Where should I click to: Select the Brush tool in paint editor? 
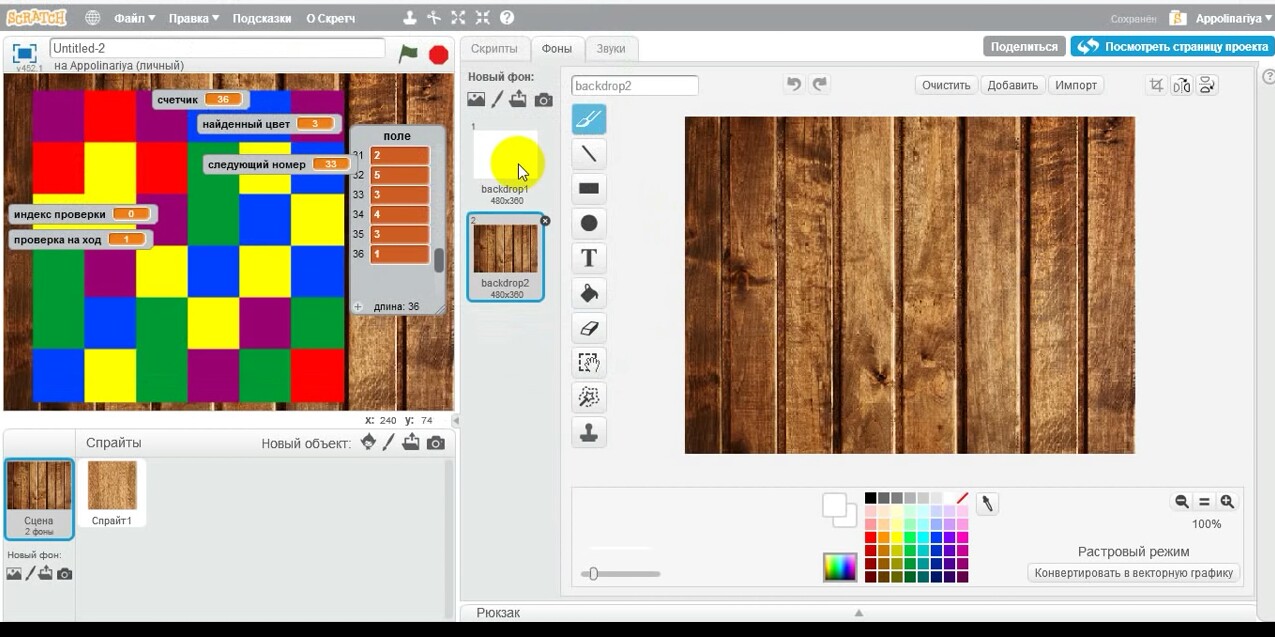click(589, 120)
